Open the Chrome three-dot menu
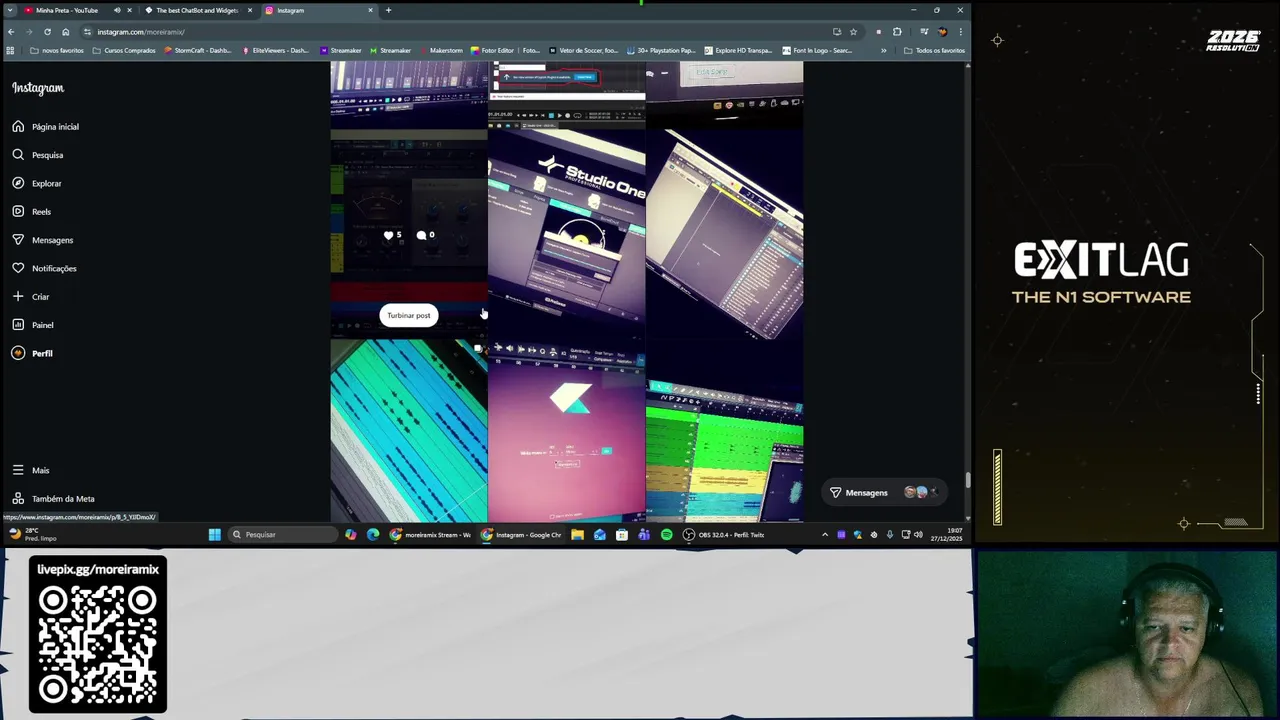The width and height of the screenshot is (1280, 720). 961,31
